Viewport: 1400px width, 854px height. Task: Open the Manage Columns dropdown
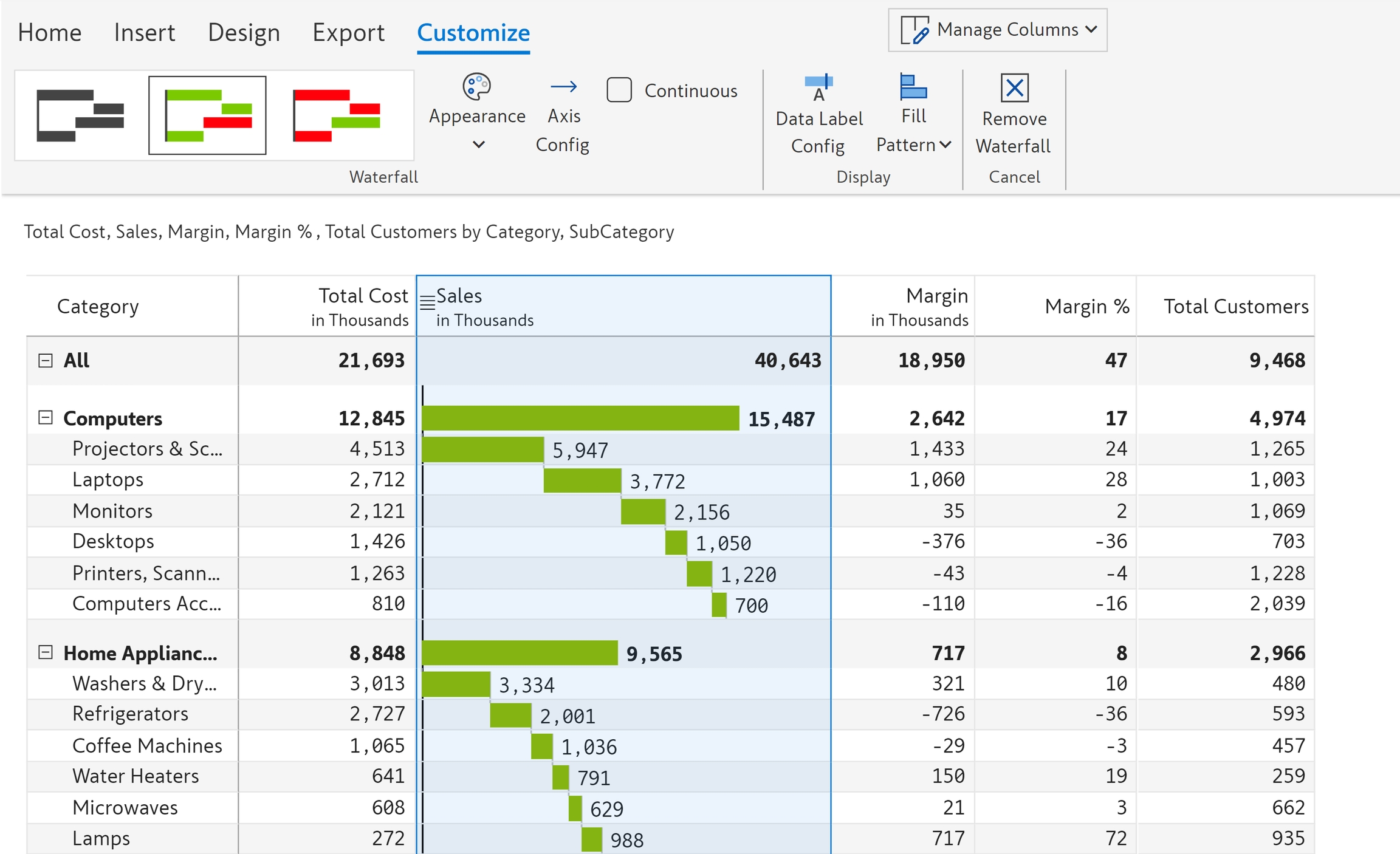pos(998,30)
